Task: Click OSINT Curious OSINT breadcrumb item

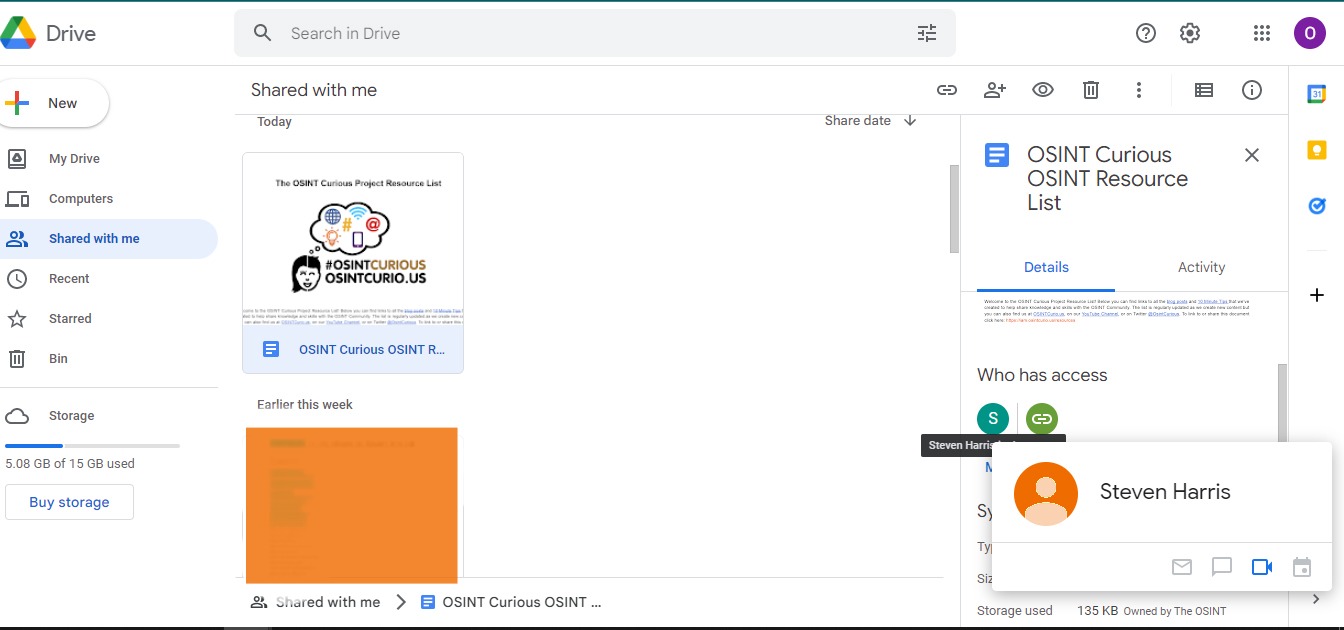Action: (522, 602)
